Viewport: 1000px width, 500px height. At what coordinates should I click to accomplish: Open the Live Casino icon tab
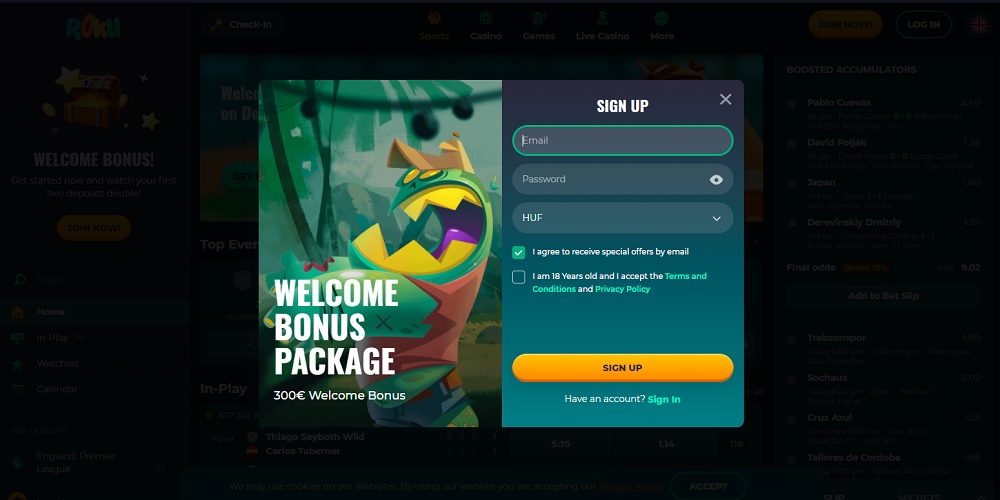point(603,18)
